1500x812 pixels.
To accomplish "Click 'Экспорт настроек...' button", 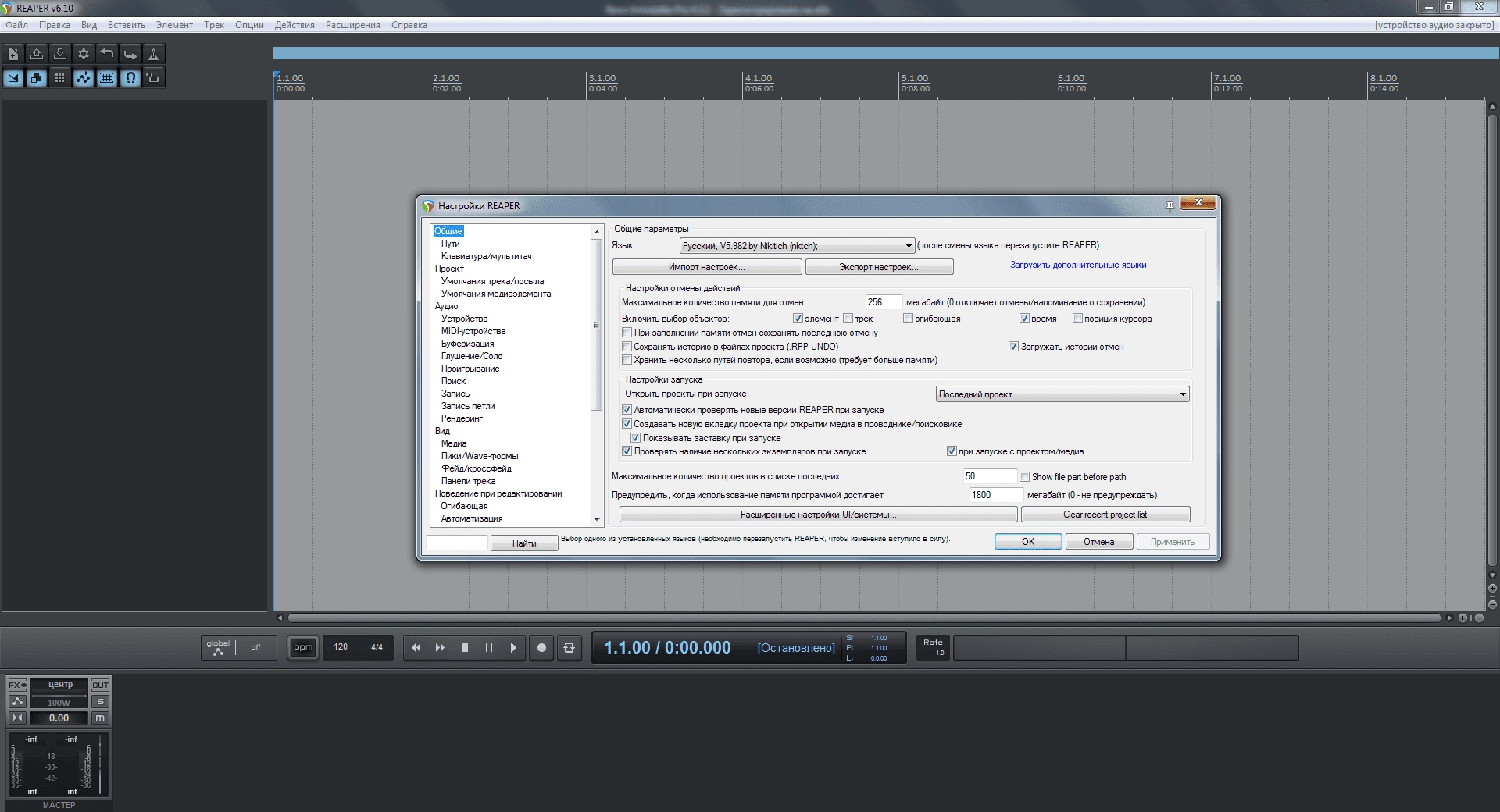I will [879, 267].
